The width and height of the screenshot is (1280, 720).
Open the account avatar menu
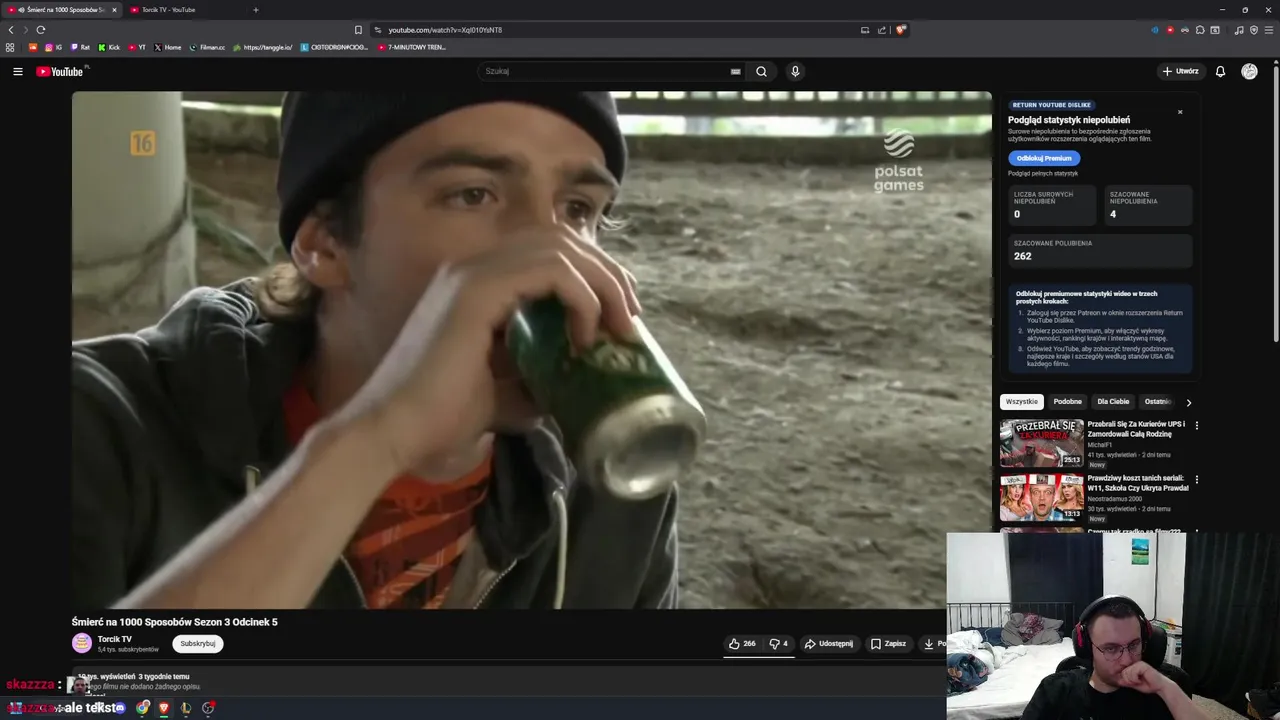1249,71
